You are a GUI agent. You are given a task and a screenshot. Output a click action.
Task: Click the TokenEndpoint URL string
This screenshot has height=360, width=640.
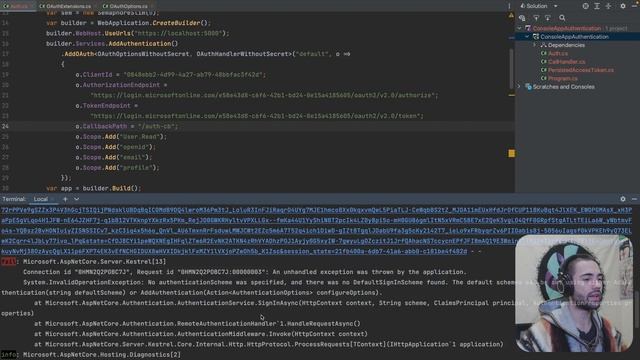(x=257, y=116)
